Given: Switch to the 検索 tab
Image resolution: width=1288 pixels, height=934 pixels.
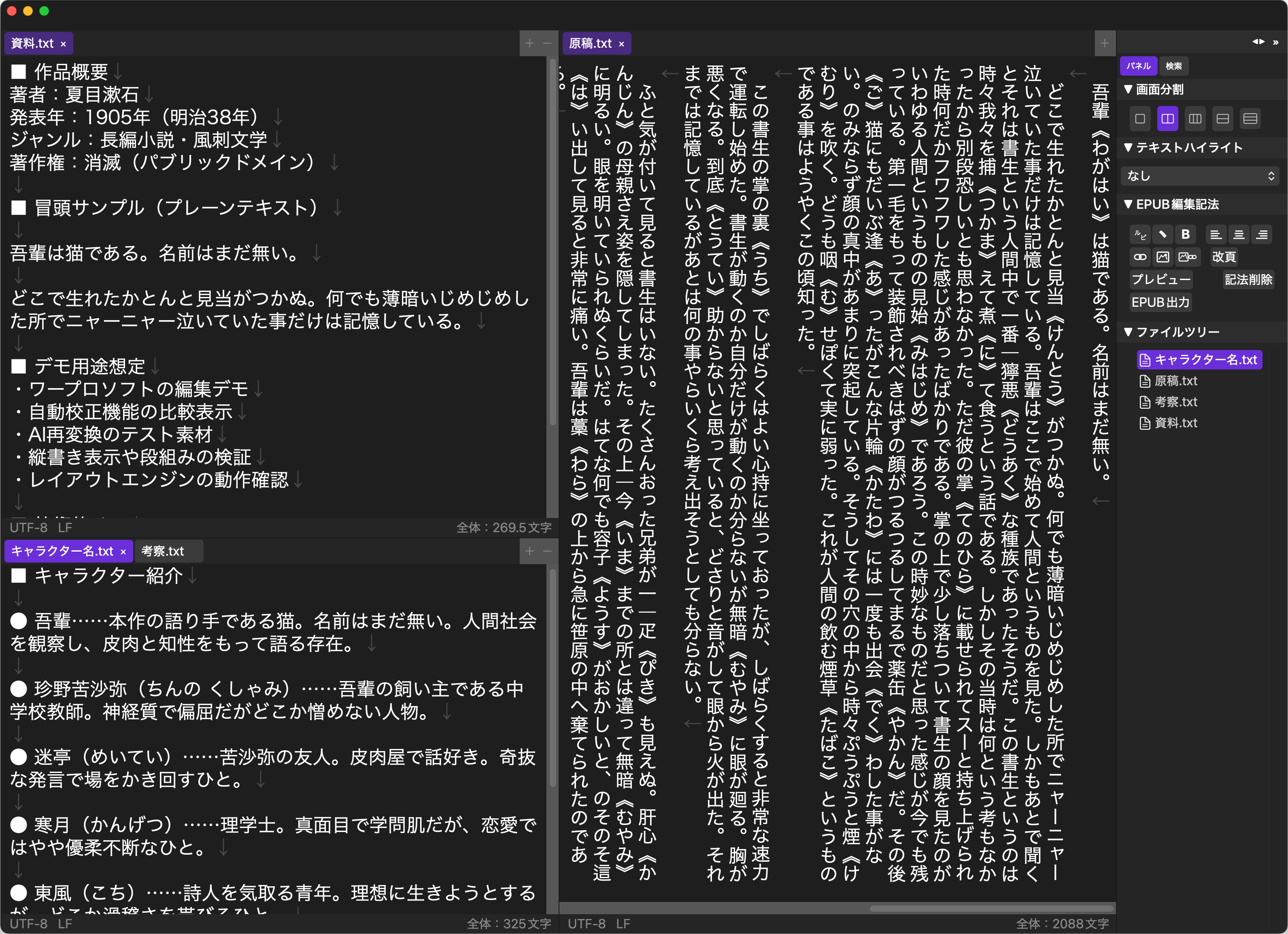Looking at the screenshot, I should click(x=1173, y=66).
